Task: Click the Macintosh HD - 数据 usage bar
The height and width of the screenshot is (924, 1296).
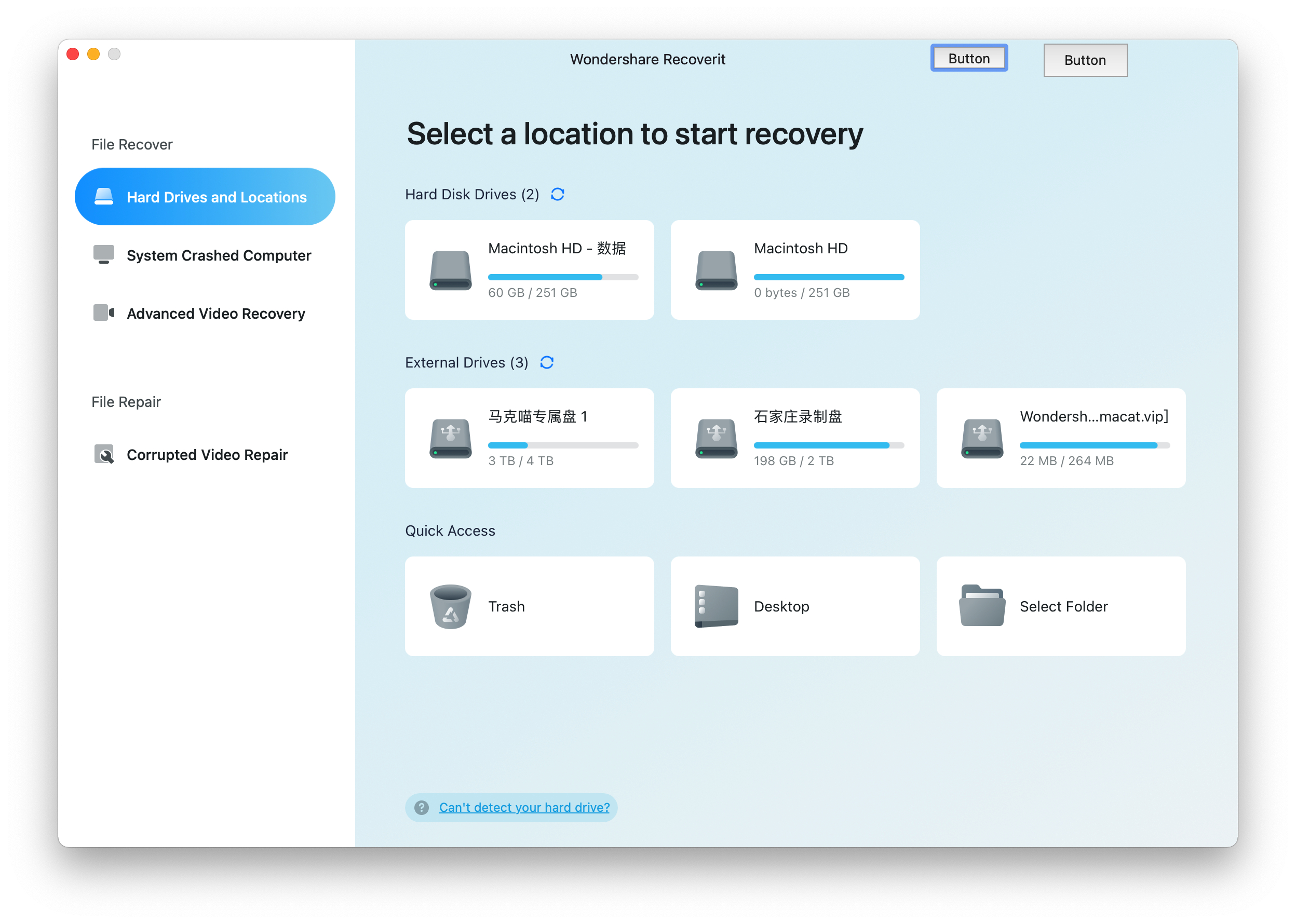Action: click(562, 277)
